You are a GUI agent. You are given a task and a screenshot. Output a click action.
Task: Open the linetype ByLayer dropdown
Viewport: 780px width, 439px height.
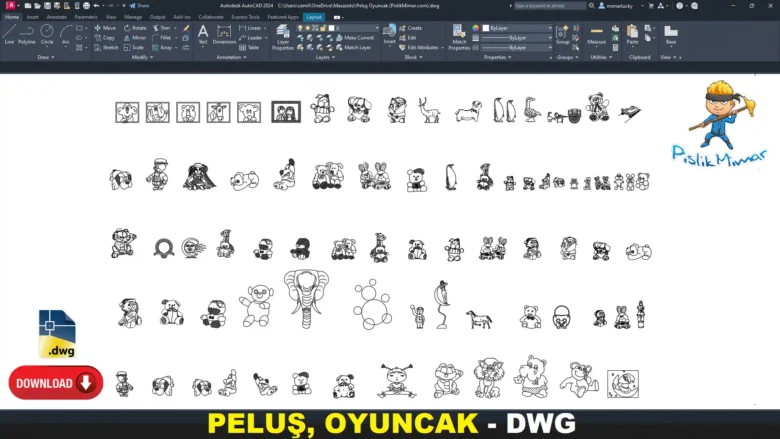(550, 48)
